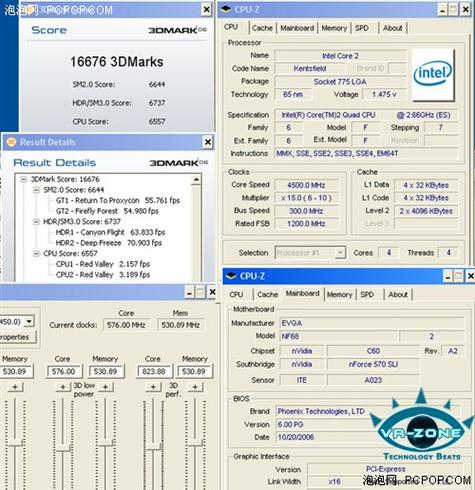Collapse the HDR/SM3.0 Score: 6737 node
The width and height of the screenshot is (475, 490).
36,222
